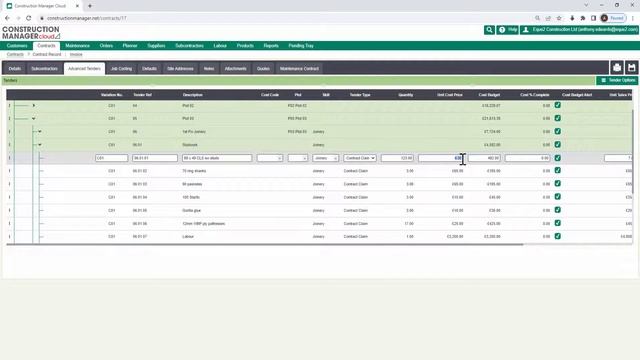This screenshot has height=360, width=640.
Task: Toggle Cost Budget Alert checkbox for Plot 03
Action: coord(558,118)
